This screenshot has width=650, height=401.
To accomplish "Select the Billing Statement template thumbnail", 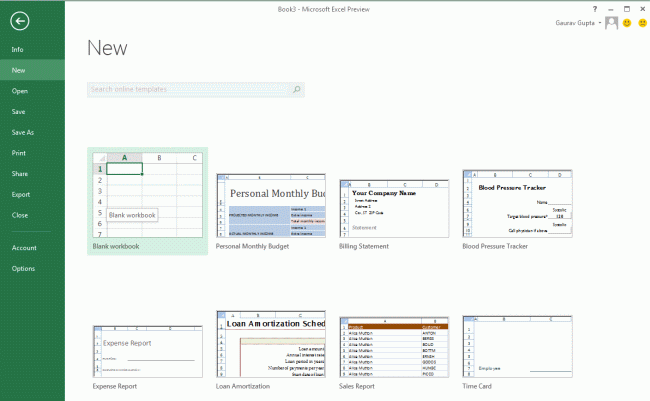I will (394, 209).
